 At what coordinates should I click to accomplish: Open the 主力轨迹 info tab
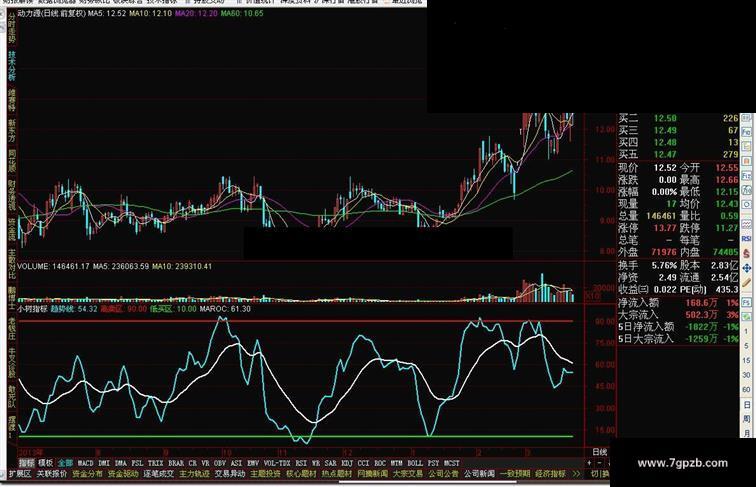(194, 474)
